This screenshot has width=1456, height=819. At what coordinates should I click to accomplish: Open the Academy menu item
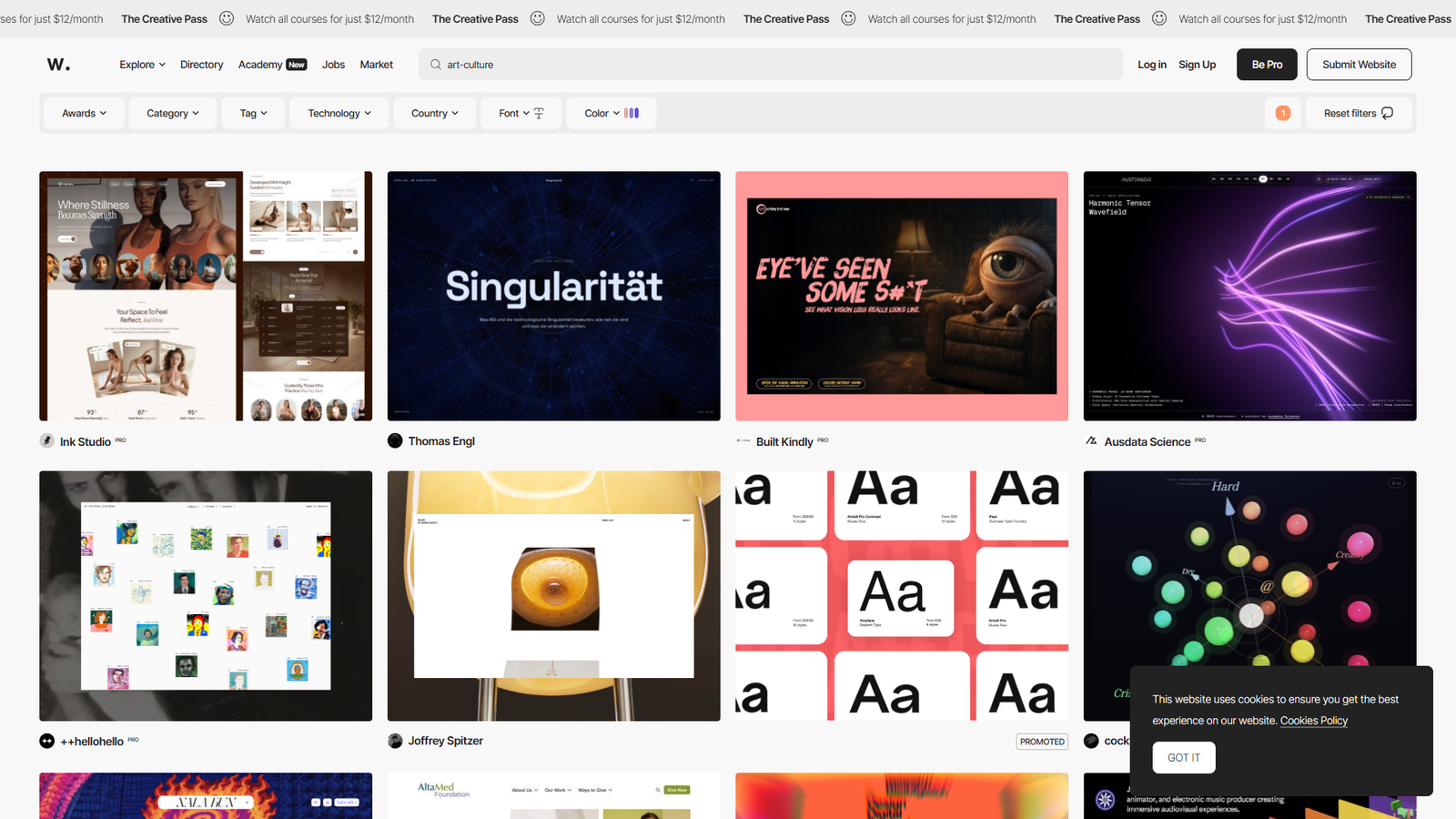tap(260, 65)
